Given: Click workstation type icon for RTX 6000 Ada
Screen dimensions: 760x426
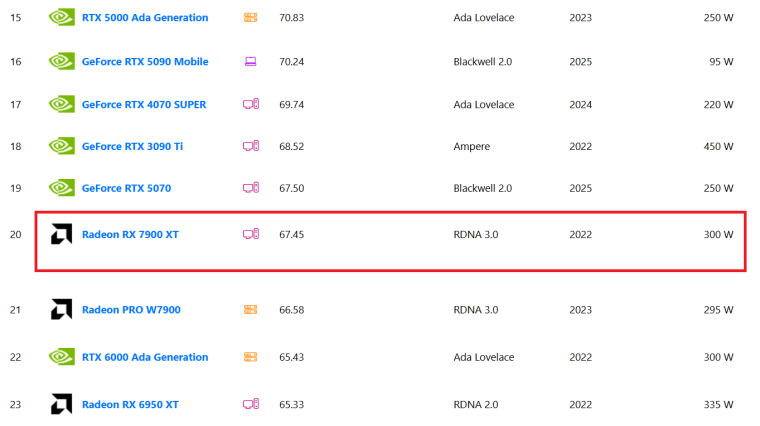Looking at the screenshot, I should tap(251, 357).
